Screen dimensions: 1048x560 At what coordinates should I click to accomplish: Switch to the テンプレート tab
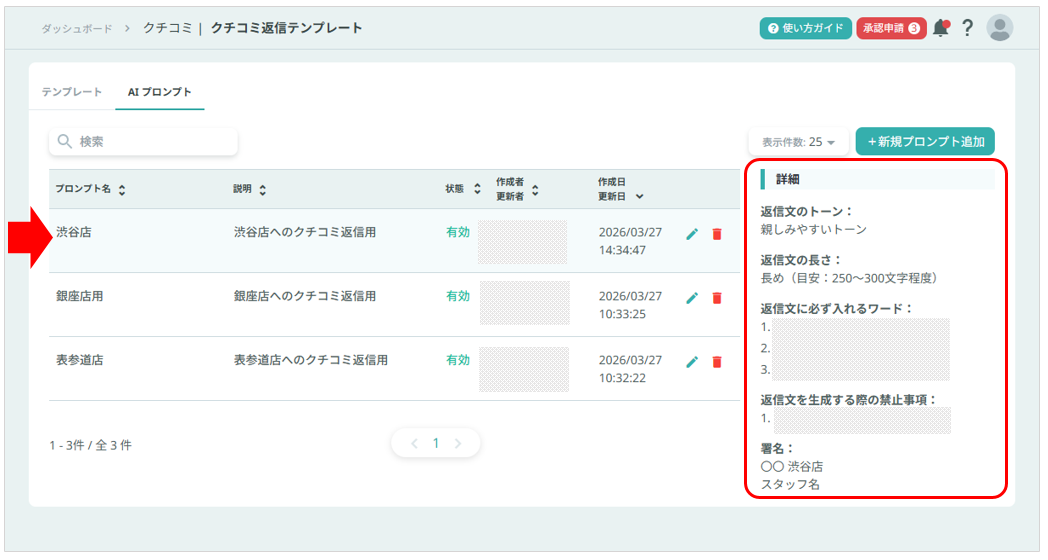[72, 92]
